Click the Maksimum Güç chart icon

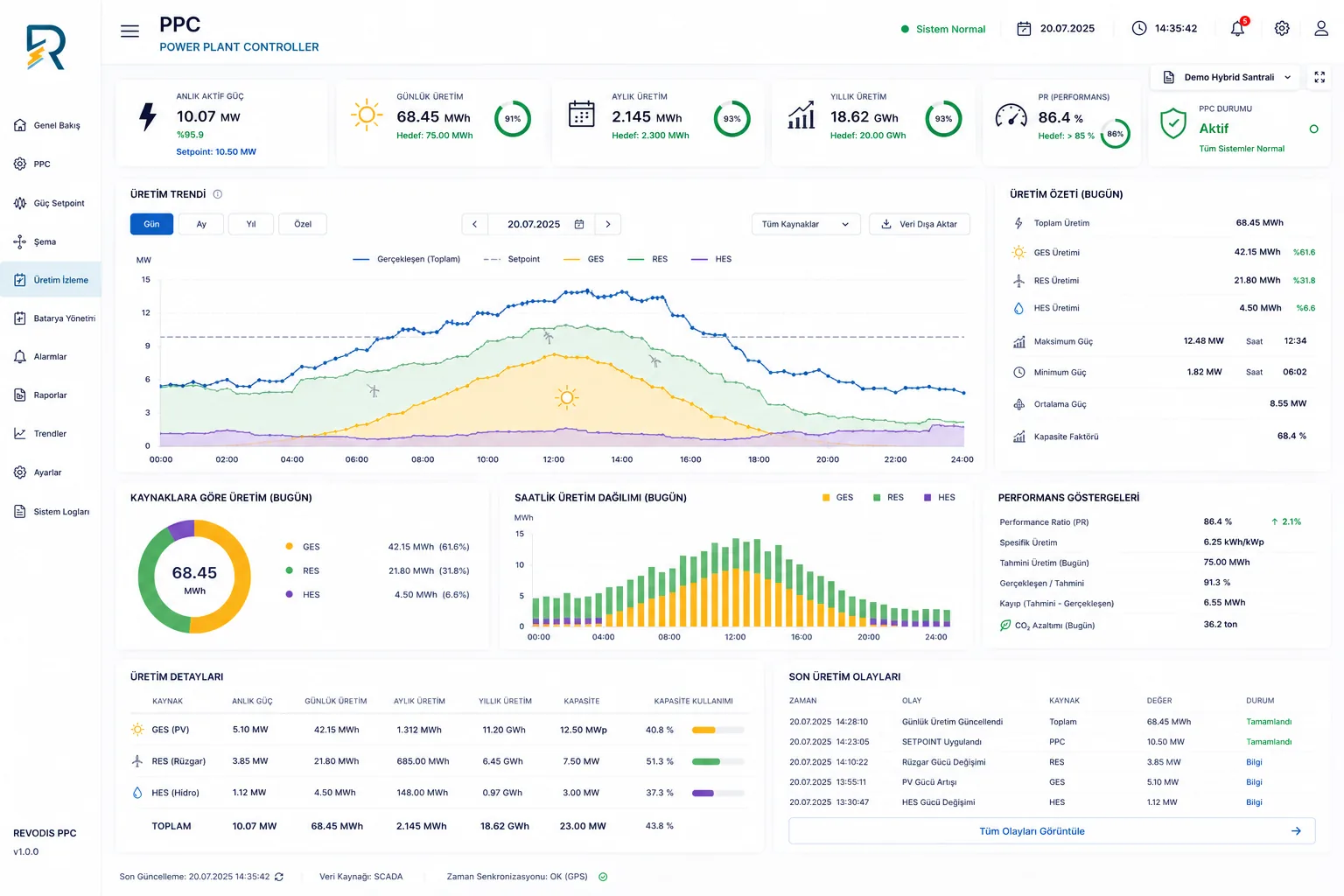pyautogui.click(x=1018, y=342)
